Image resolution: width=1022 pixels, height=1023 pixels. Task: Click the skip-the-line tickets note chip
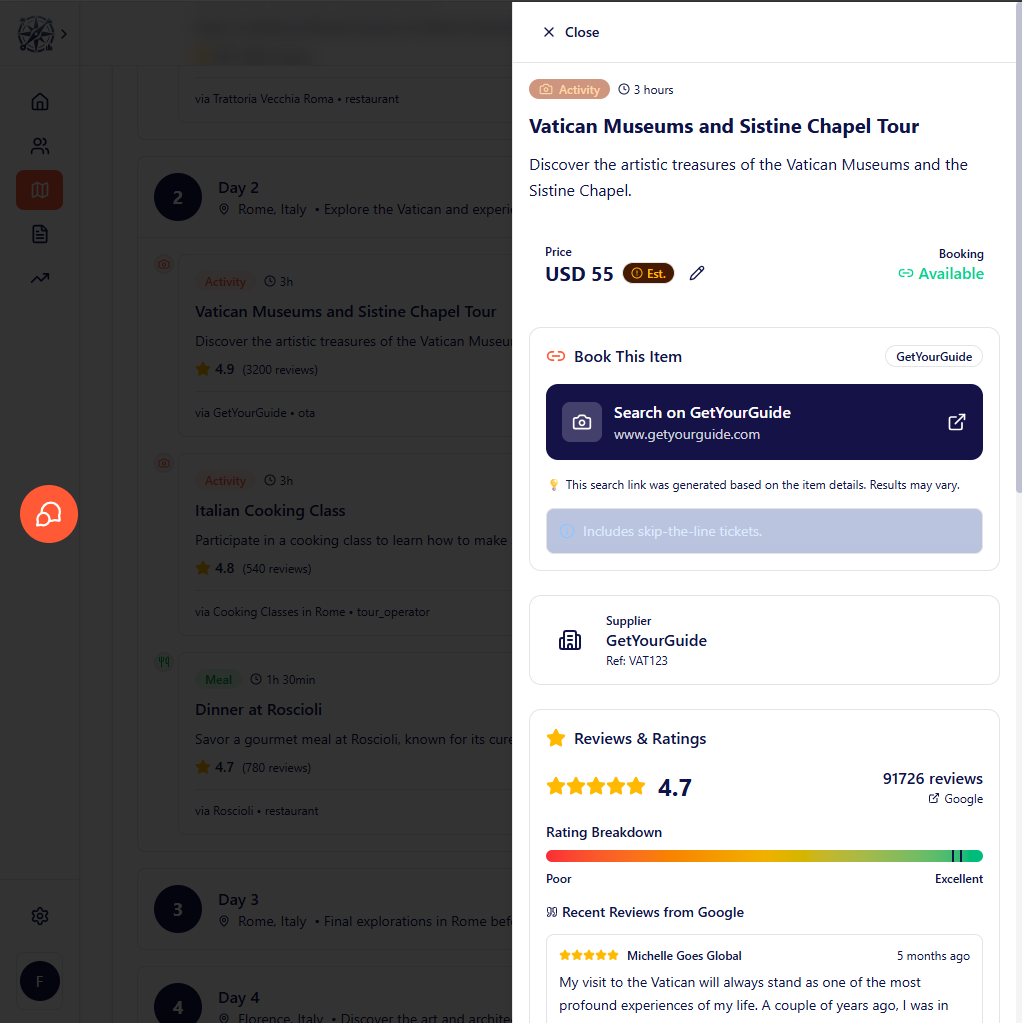[764, 531]
